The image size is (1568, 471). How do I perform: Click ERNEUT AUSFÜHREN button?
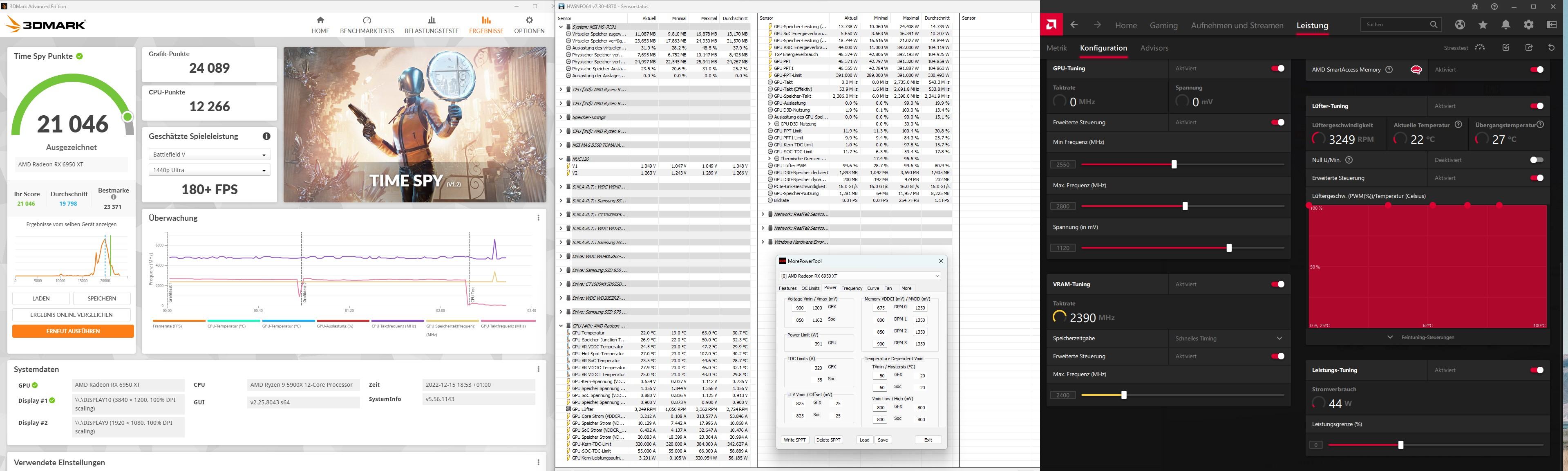click(73, 331)
